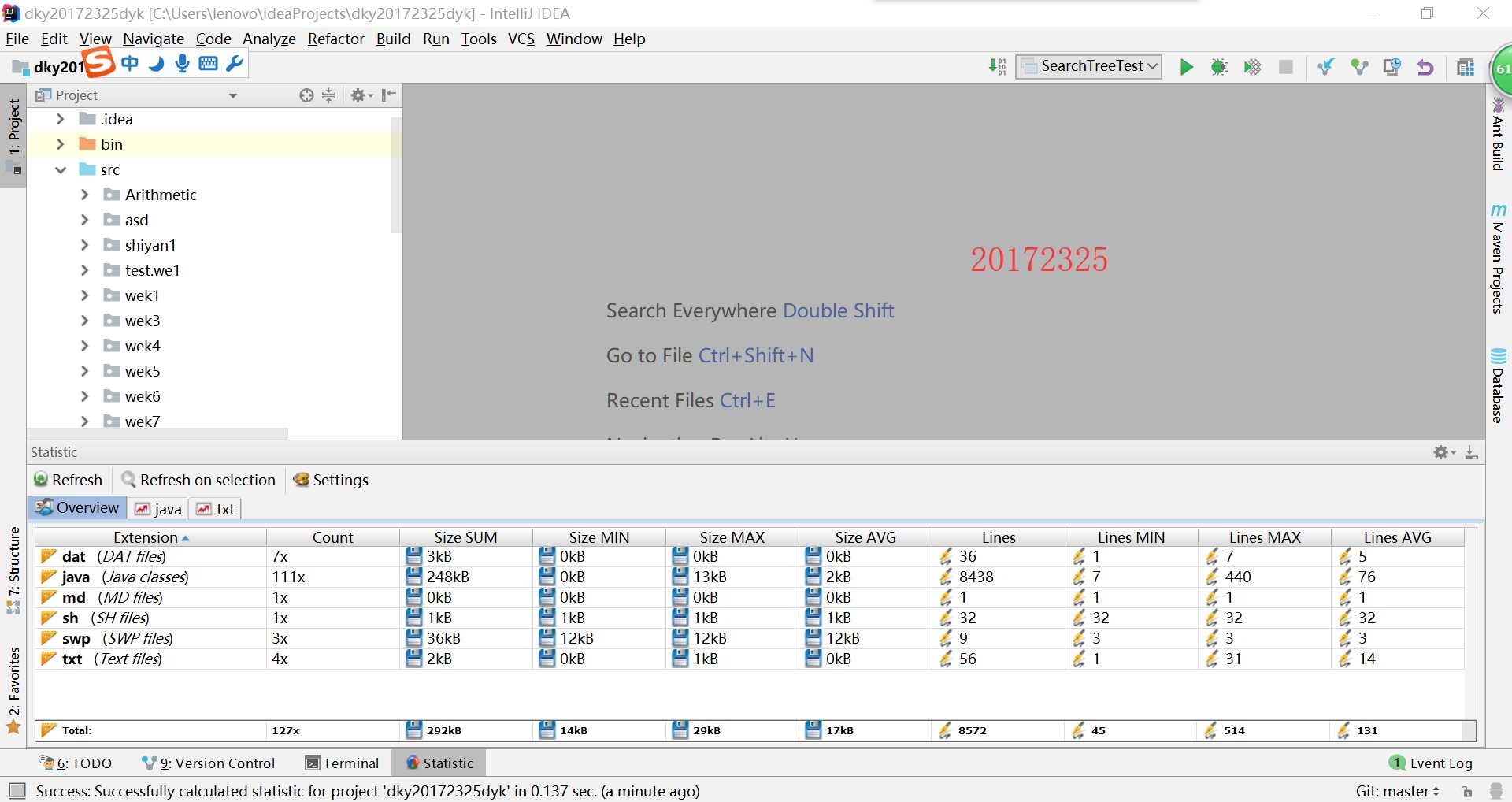
Task: Click the Refresh button
Action: tap(68, 480)
